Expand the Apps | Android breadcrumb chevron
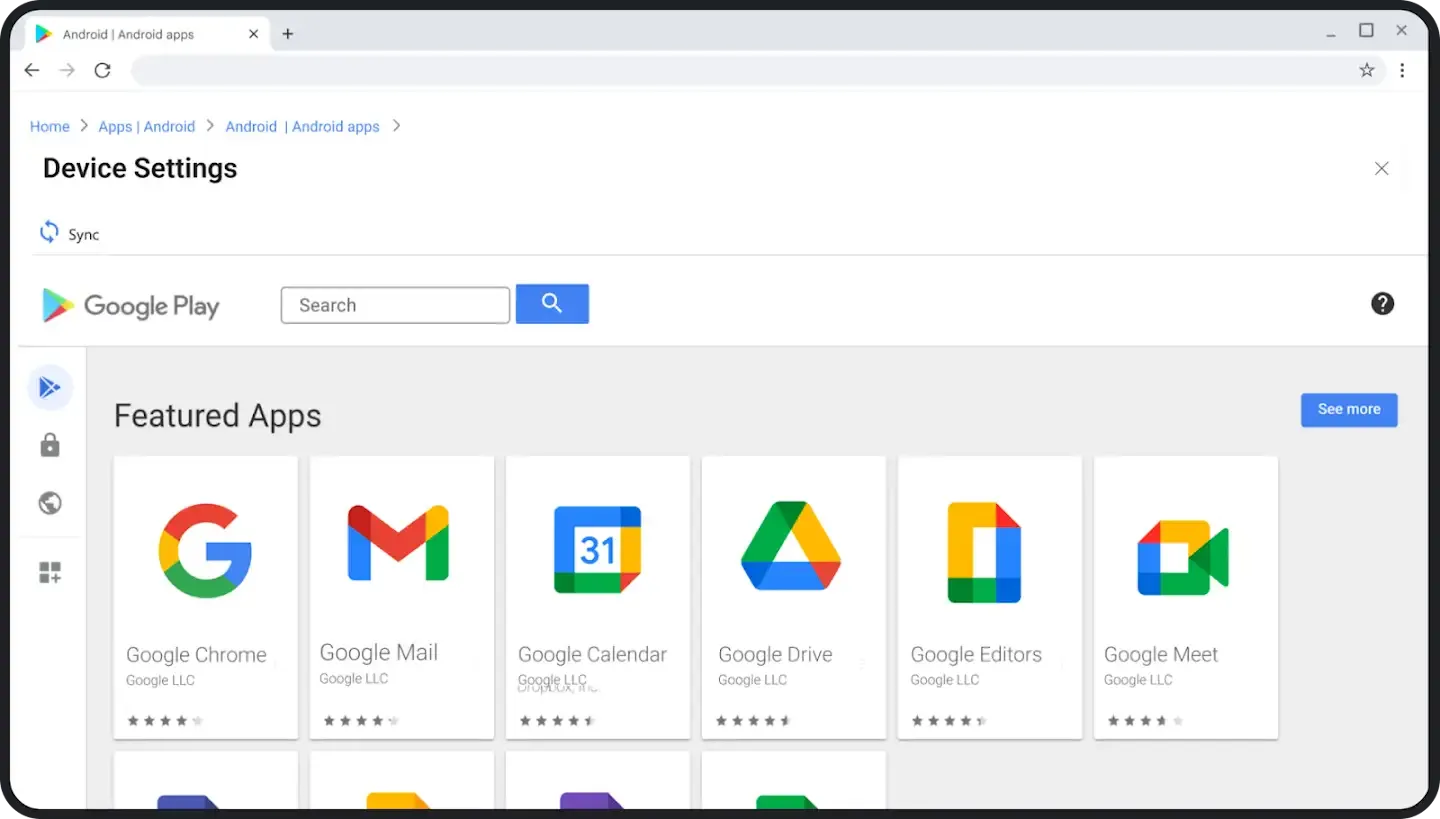 pyautogui.click(x=210, y=126)
